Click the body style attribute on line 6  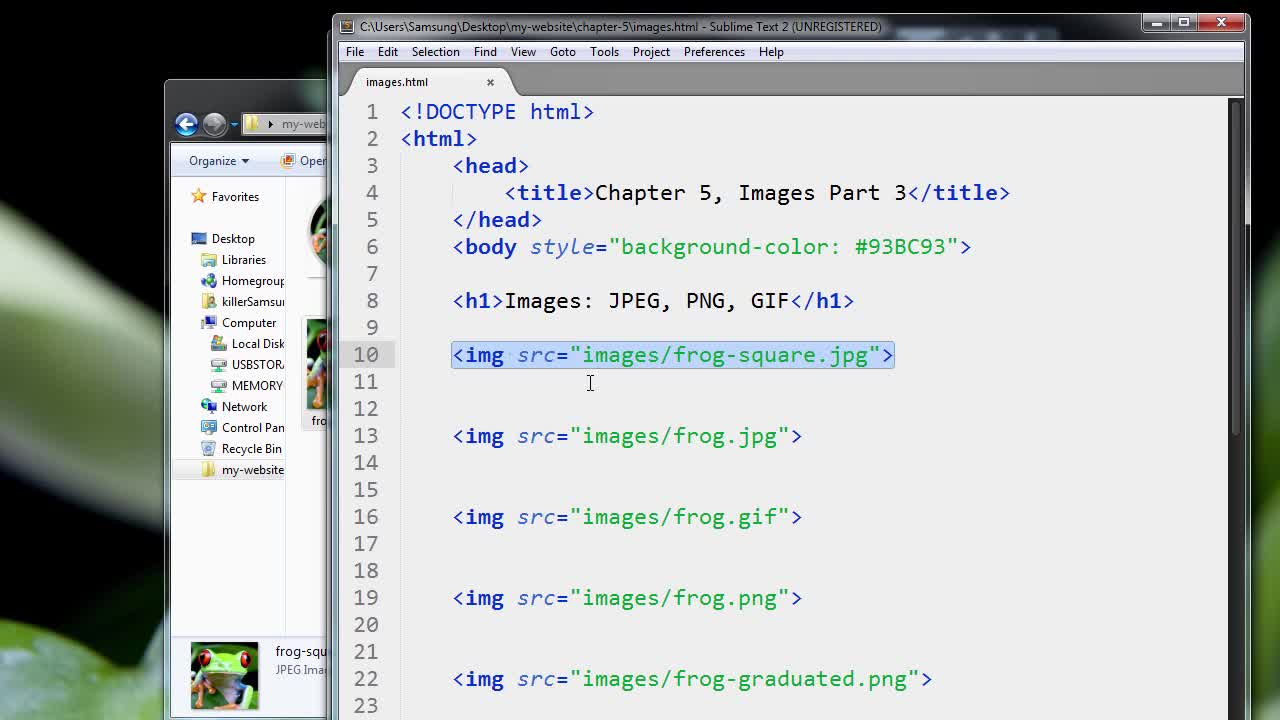click(x=744, y=247)
